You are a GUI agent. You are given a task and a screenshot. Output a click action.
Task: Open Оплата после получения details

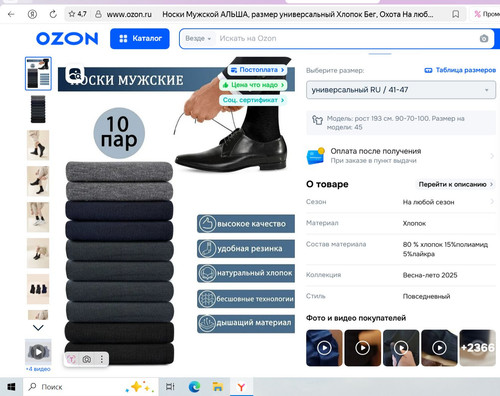(401, 156)
